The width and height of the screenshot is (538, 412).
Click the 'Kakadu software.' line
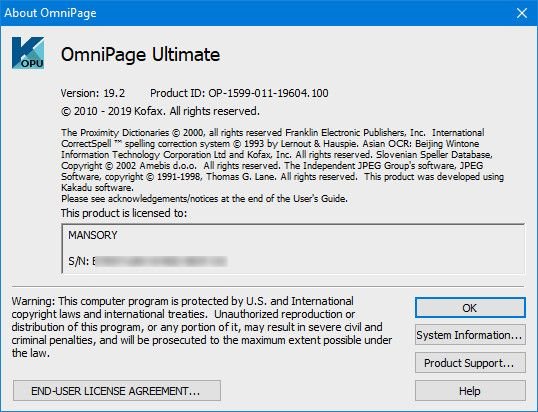pyautogui.click(x=97, y=188)
